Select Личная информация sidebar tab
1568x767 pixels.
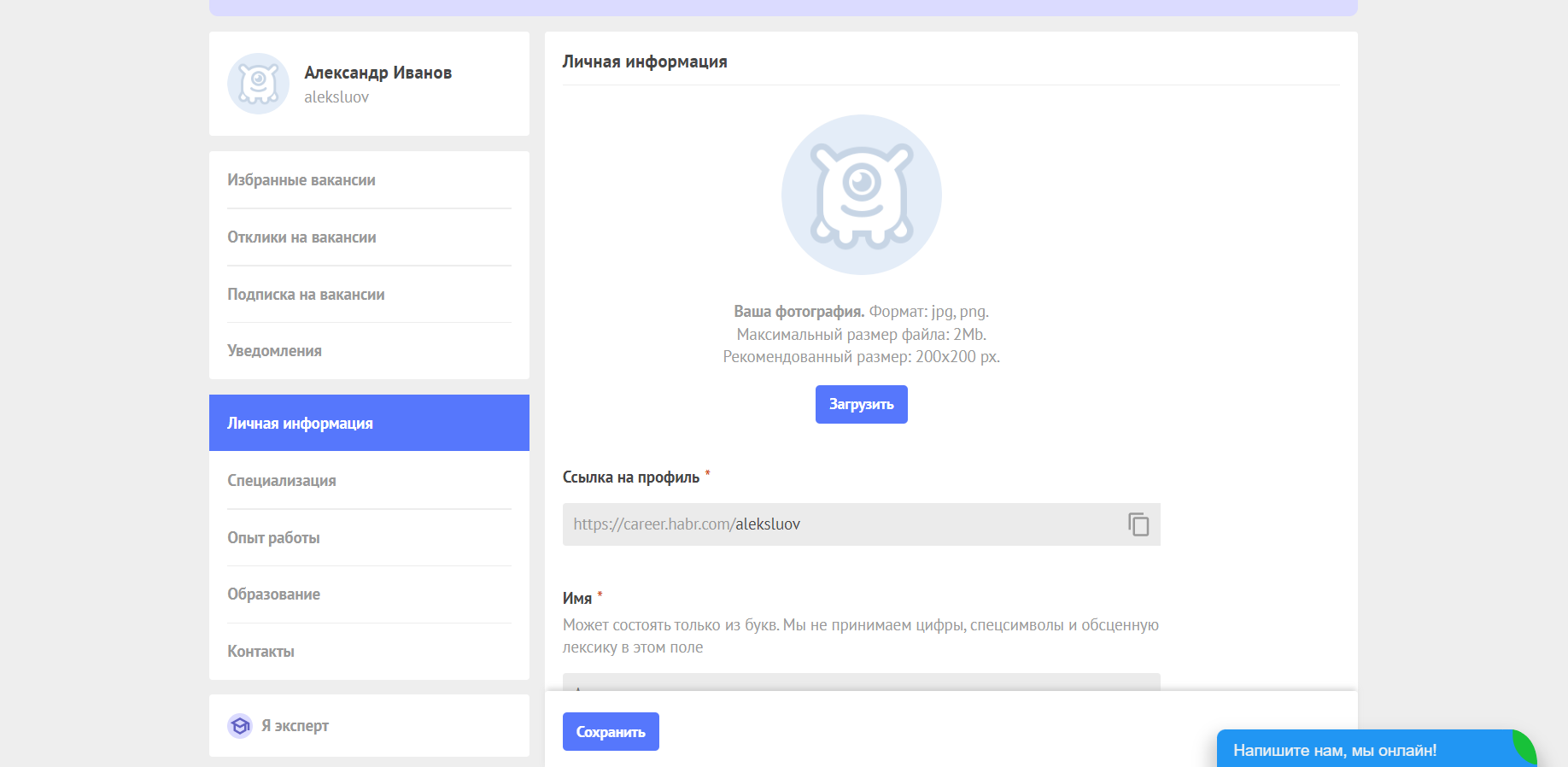pyautogui.click(x=300, y=424)
